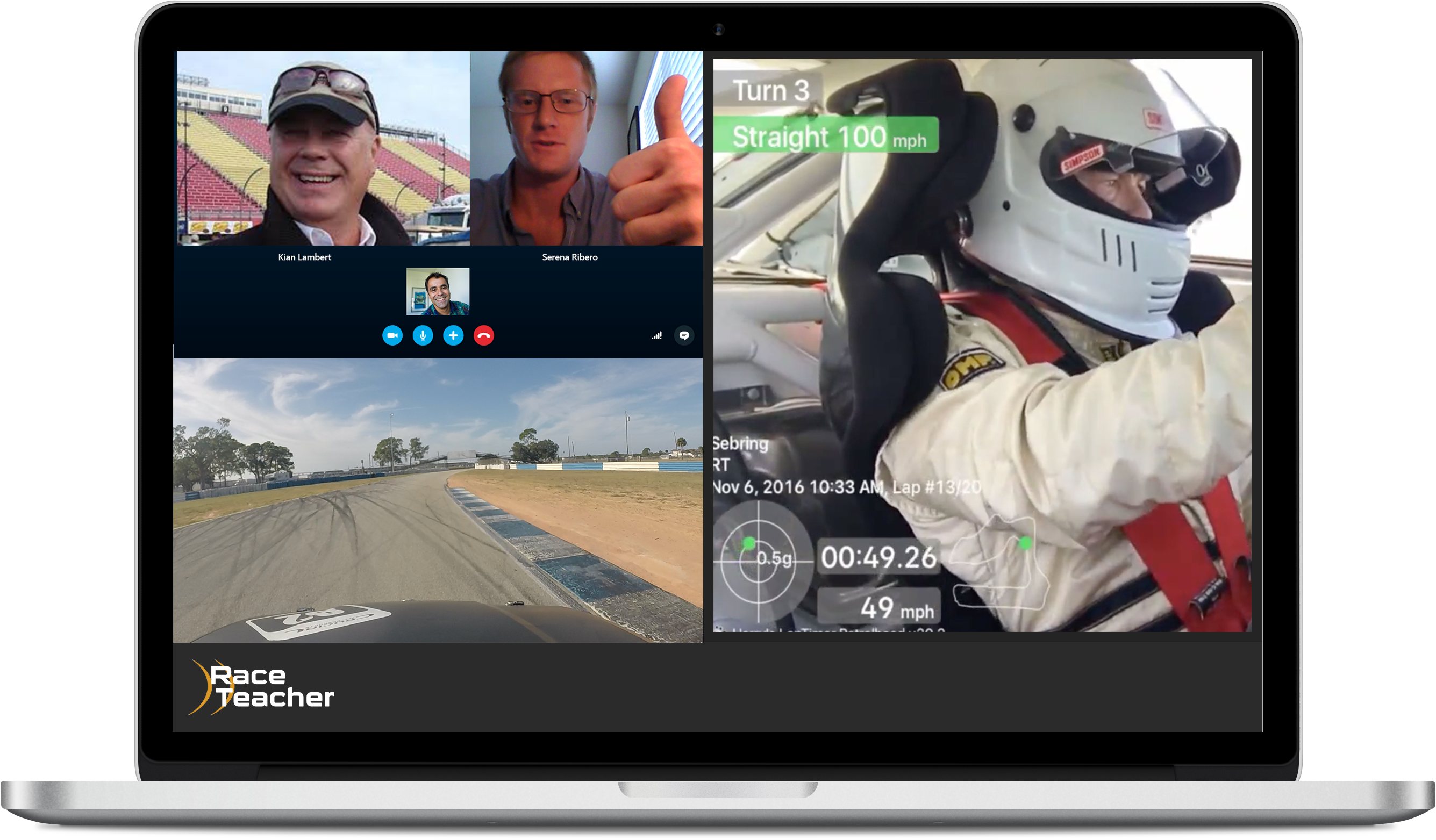Check call quality signal bars icon
Screen dimensions: 1436x840
tap(656, 335)
